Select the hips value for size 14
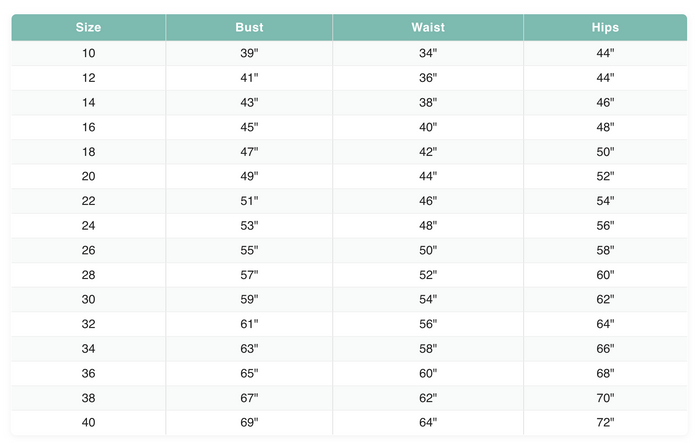 click(x=605, y=102)
